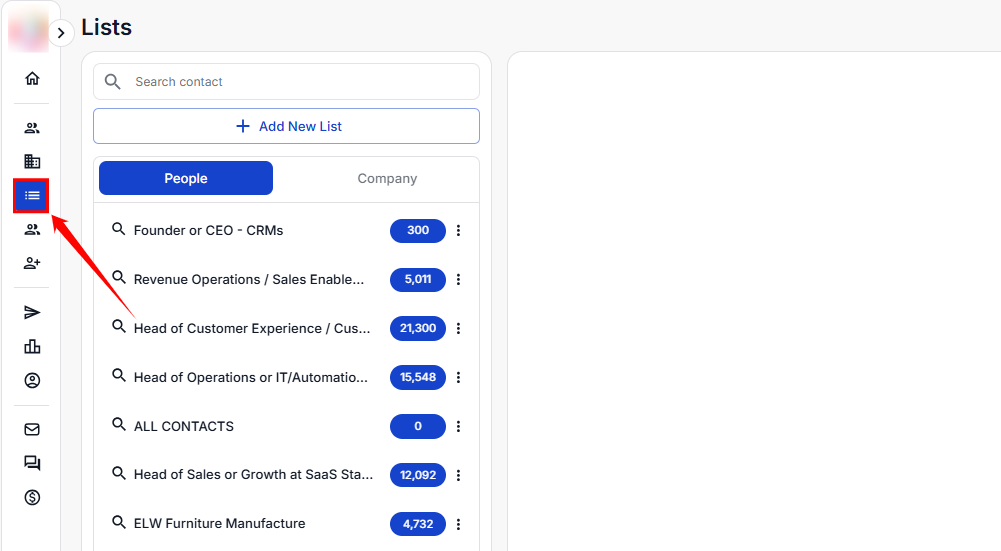Open options menu for Founder or CEO - CRMs
The image size is (1001, 551).
click(458, 231)
